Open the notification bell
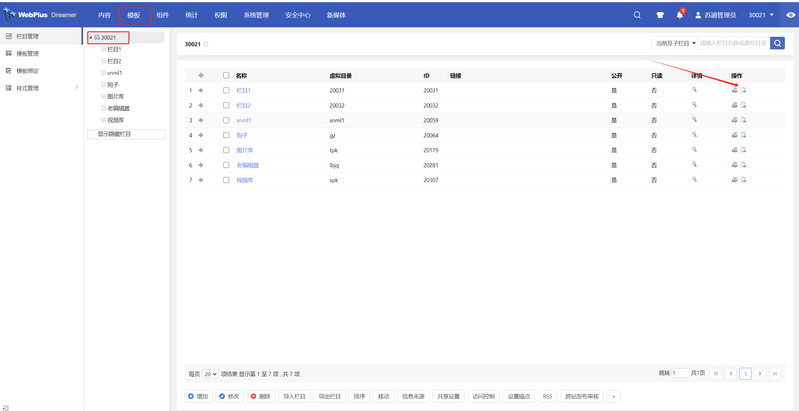 click(x=680, y=15)
